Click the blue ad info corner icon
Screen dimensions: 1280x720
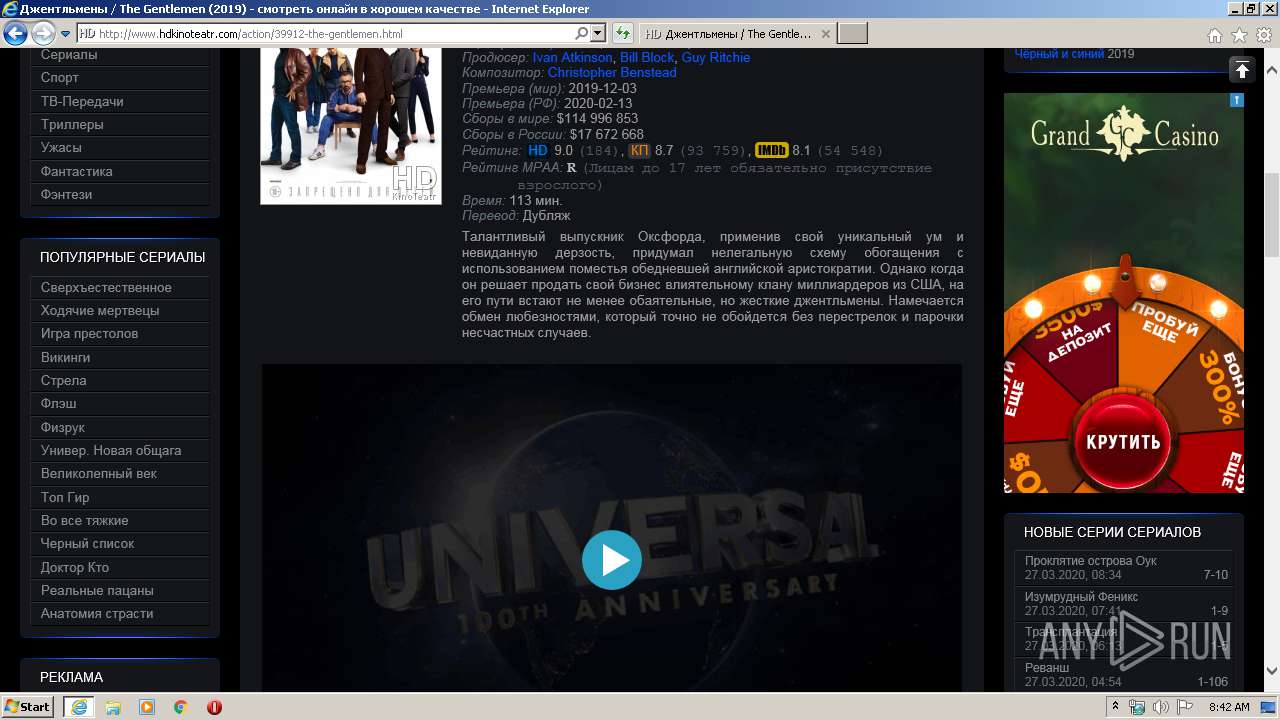tap(1237, 100)
